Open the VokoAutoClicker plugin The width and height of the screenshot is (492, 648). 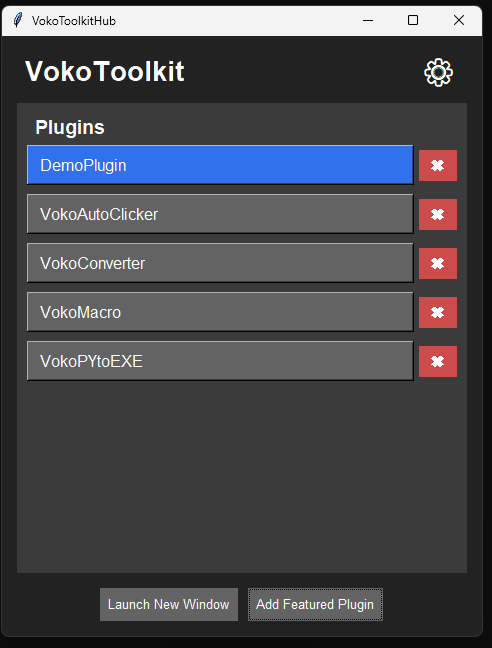click(x=220, y=214)
